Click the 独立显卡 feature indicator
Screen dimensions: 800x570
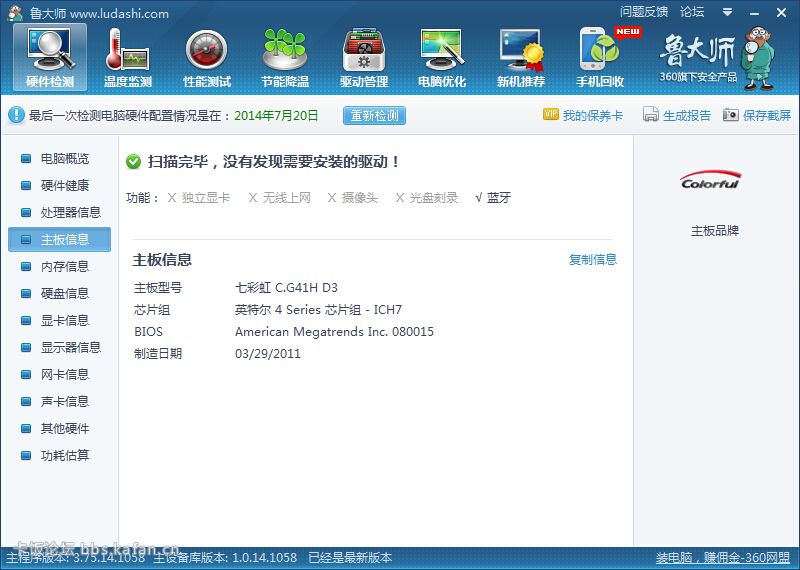tap(198, 197)
